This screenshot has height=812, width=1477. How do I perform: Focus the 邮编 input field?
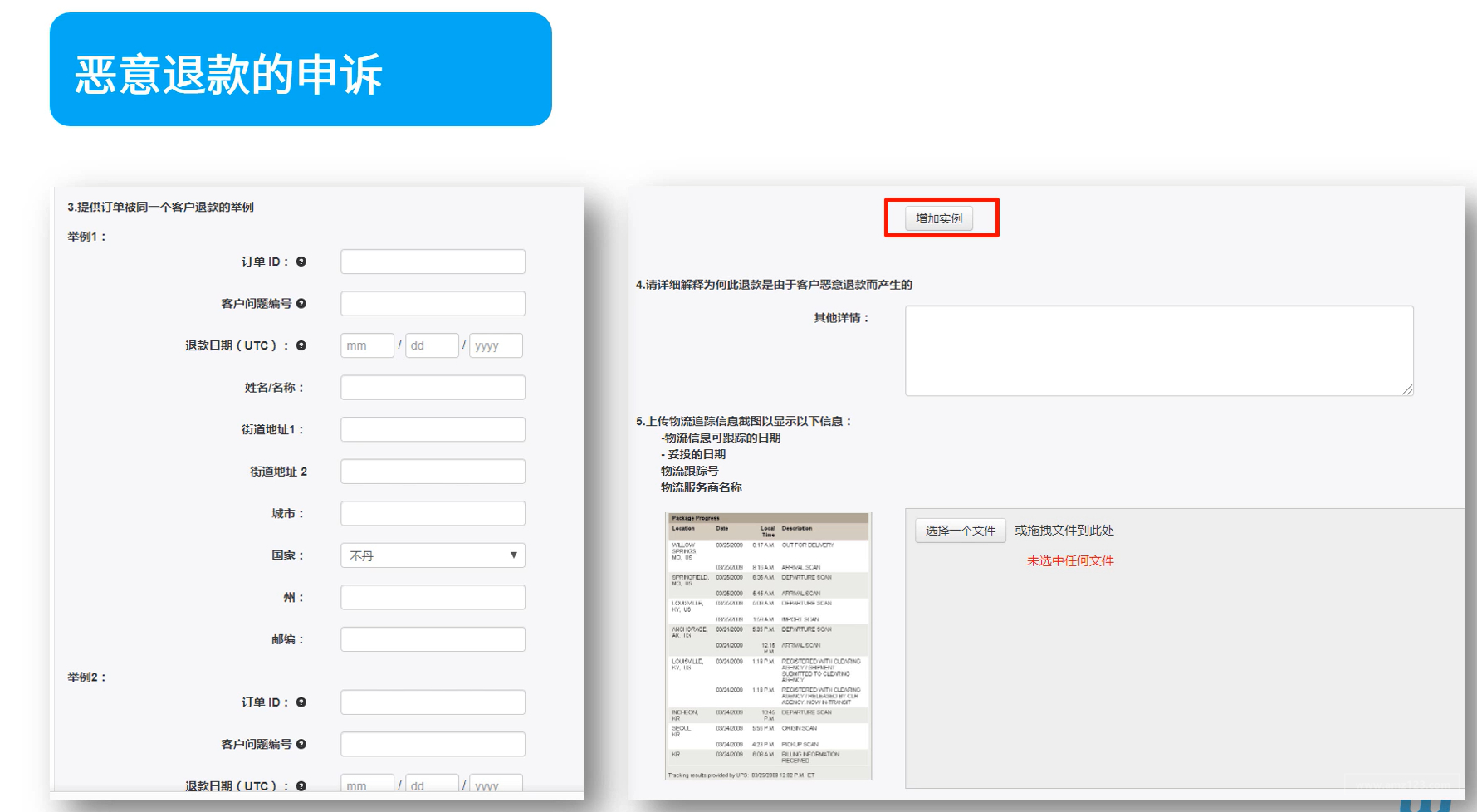pyautogui.click(x=433, y=639)
